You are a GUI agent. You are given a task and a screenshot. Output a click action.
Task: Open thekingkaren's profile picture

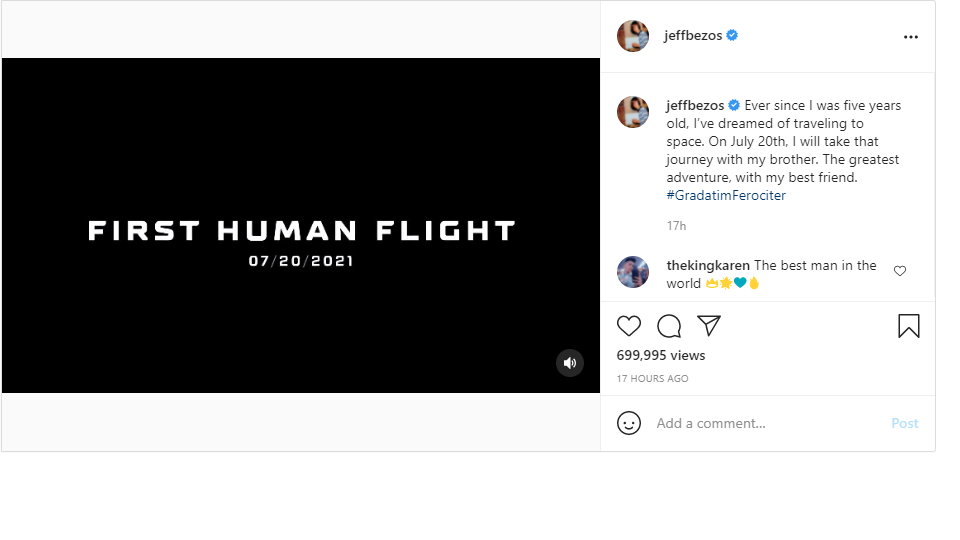click(632, 272)
